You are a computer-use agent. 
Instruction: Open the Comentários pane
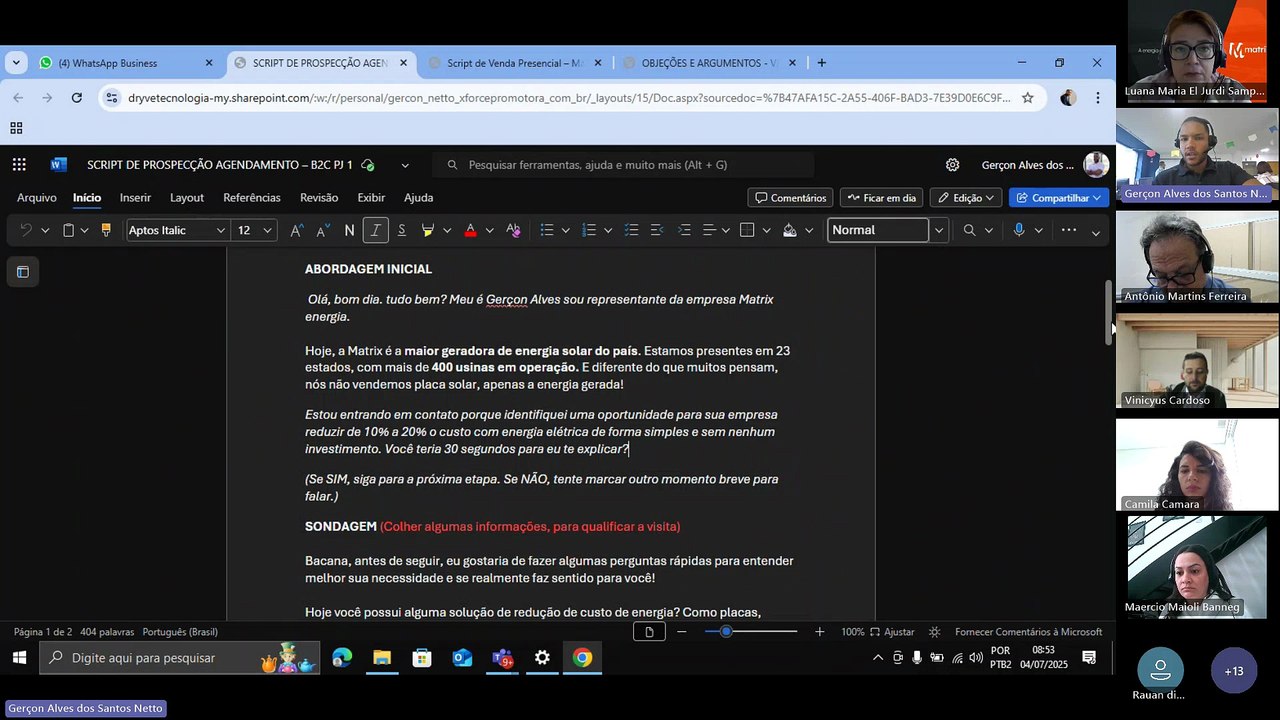tap(791, 198)
